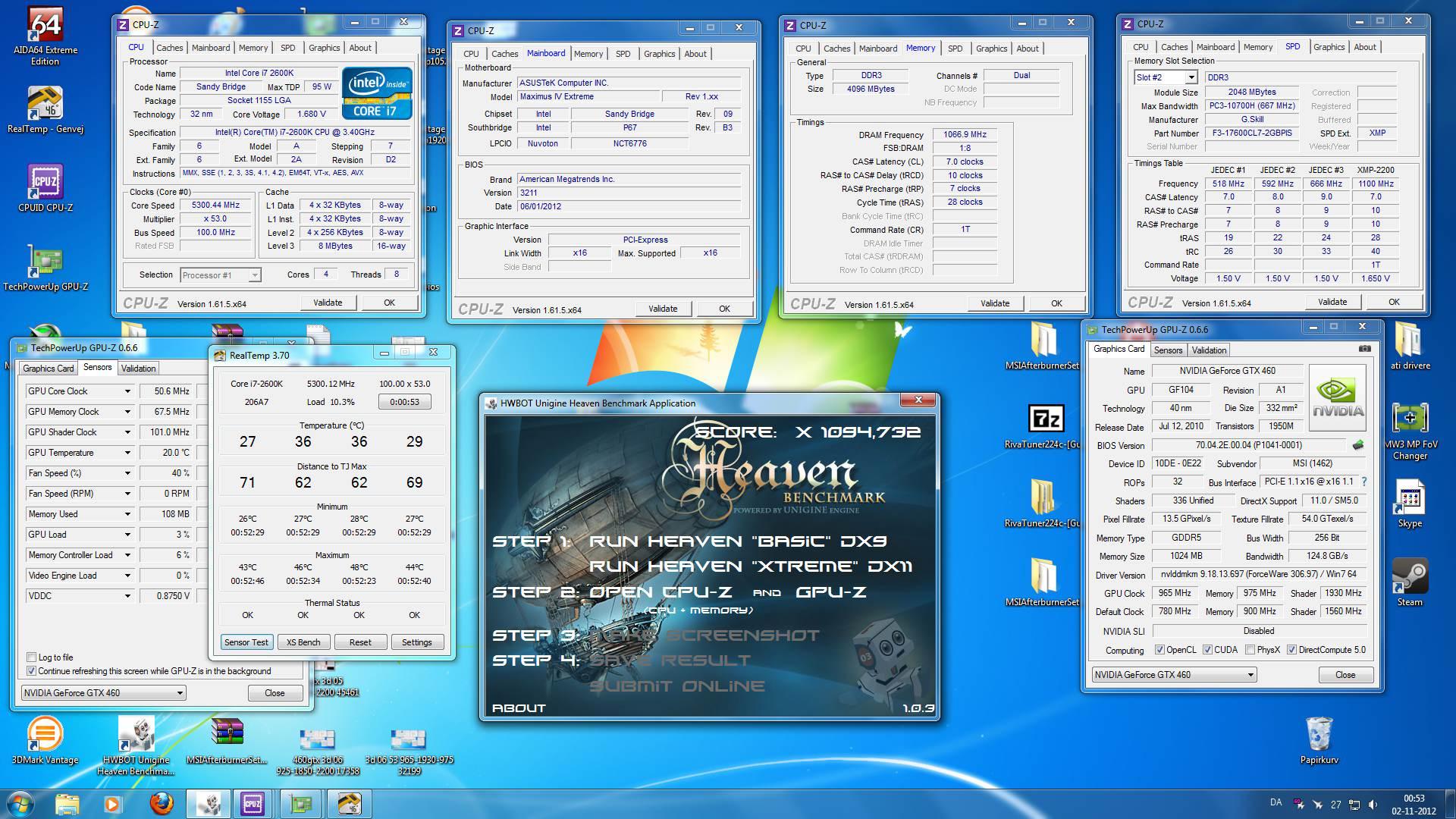1456x819 pixels.
Task: Click DA language indicator in tray
Action: click(x=1276, y=802)
